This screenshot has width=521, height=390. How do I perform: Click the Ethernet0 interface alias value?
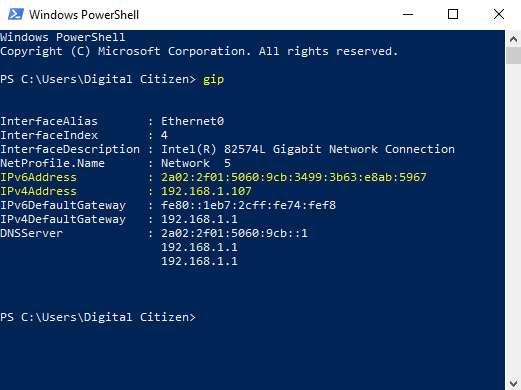[x=193, y=121]
